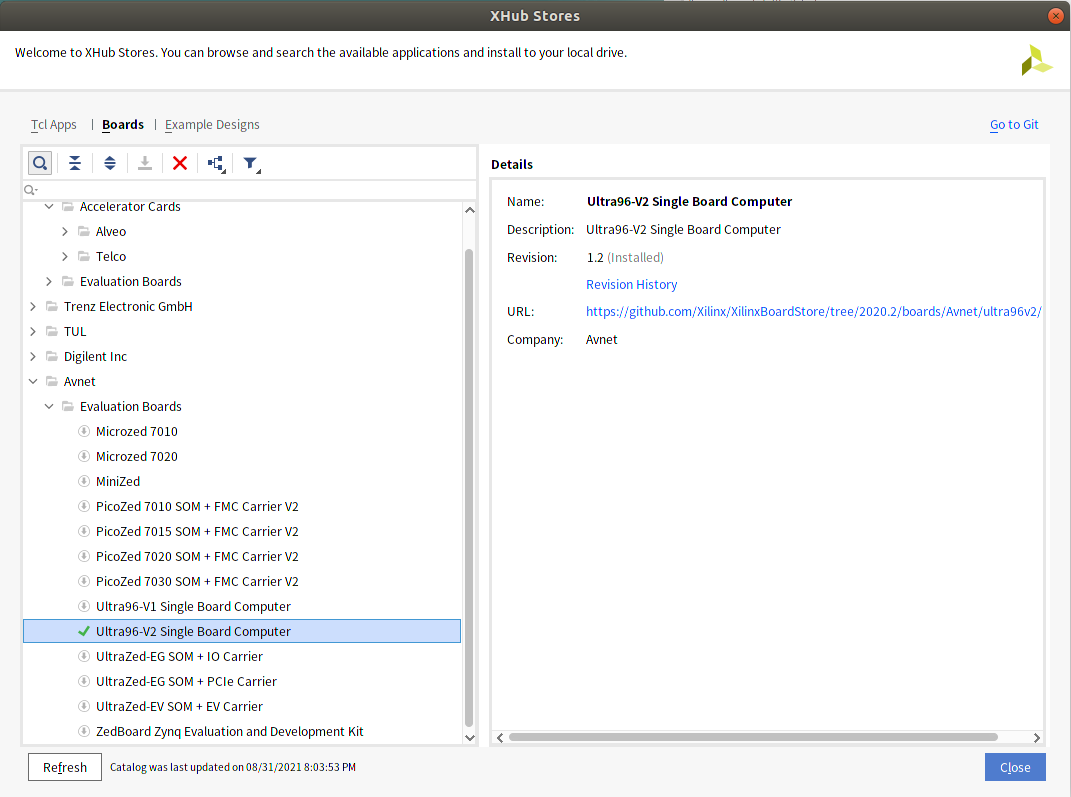This screenshot has width=1071, height=797.
Task: Select ZedBoard Zynq Evaluation and Development Kit
Action: pyautogui.click(x=230, y=731)
